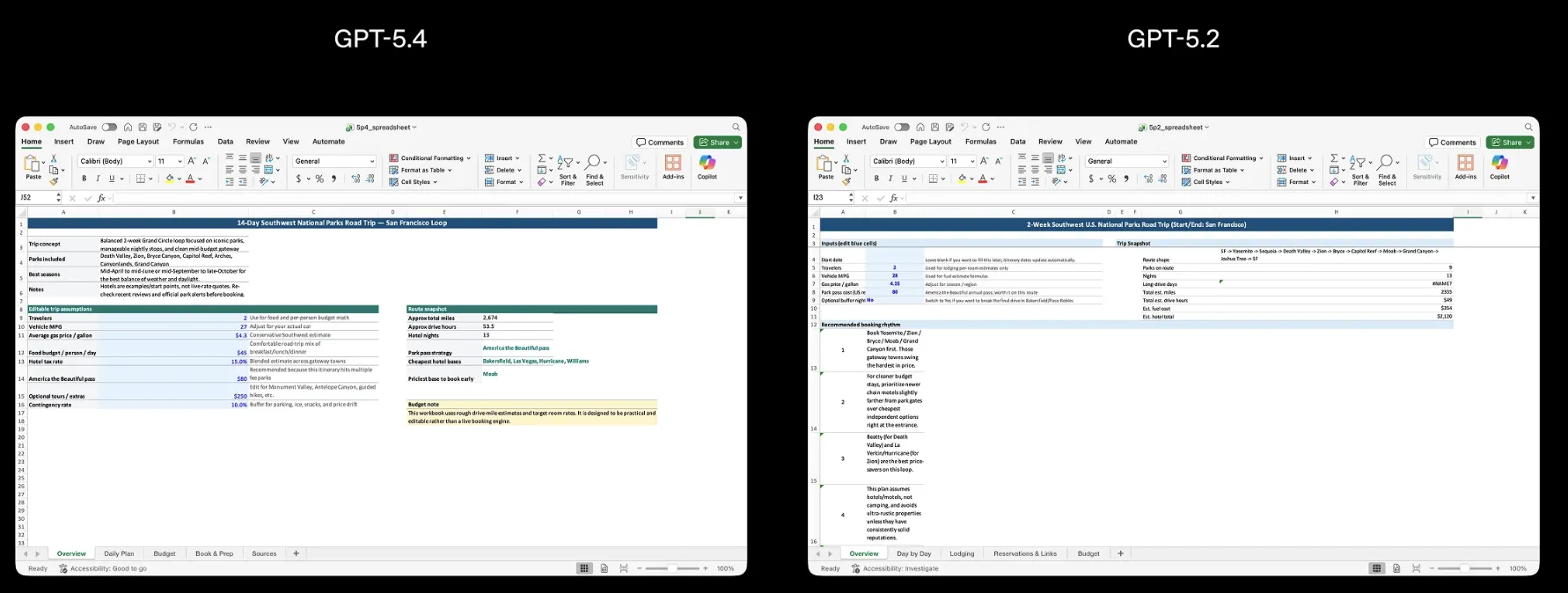1568x593 pixels.
Task: Click Find & Select in 5p4_spreadsheet ribbon
Action: 595,167
